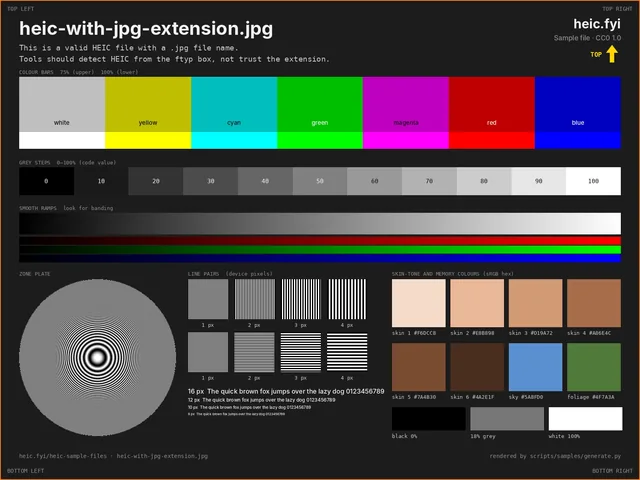Image resolution: width=640 pixels, height=480 pixels.
Task: Pick the 75% red colour bar
Action: click(492, 104)
